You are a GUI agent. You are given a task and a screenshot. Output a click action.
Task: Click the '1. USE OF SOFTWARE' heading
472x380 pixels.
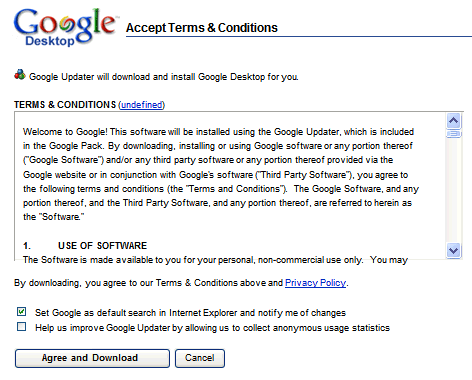click(85, 246)
